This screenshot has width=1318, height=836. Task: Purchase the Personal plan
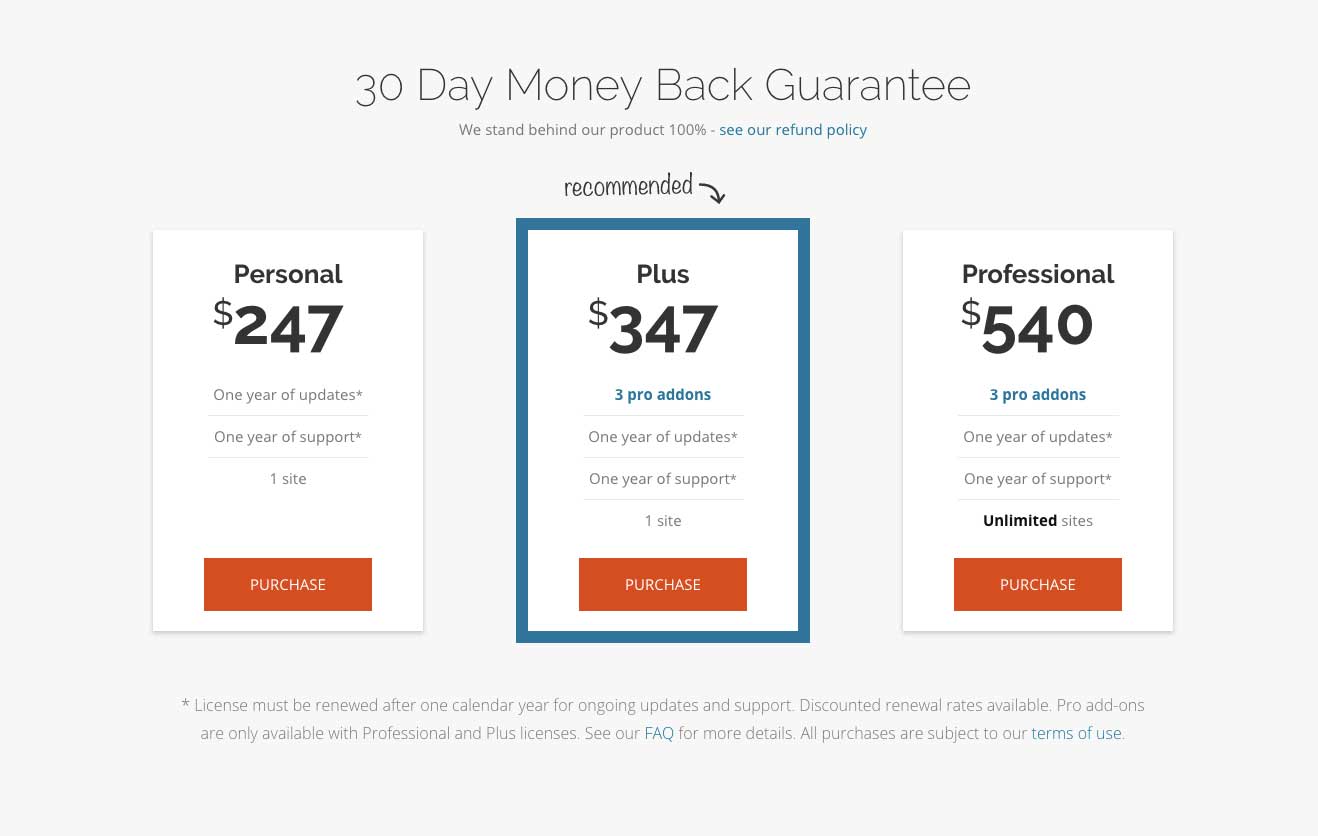click(x=288, y=584)
